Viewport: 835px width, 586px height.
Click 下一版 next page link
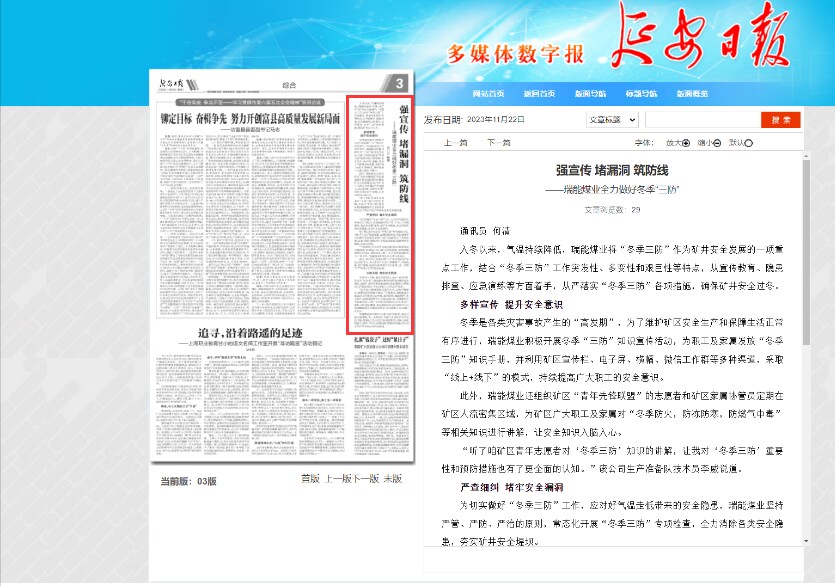(x=365, y=478)
